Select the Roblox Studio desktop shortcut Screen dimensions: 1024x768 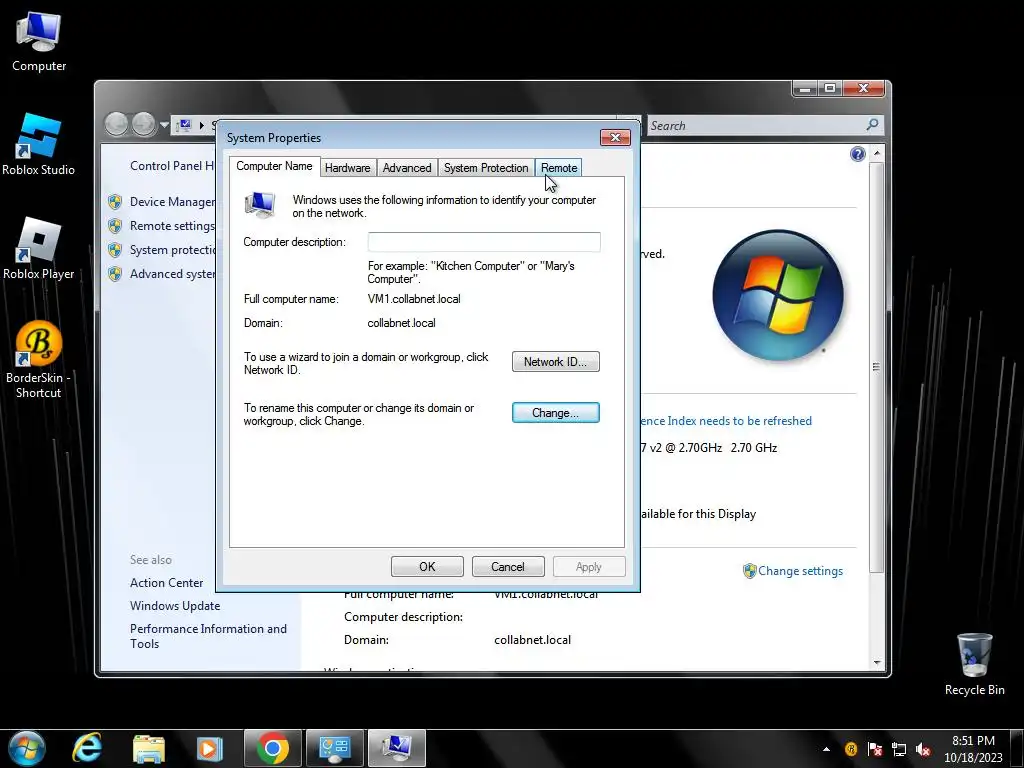39,144
